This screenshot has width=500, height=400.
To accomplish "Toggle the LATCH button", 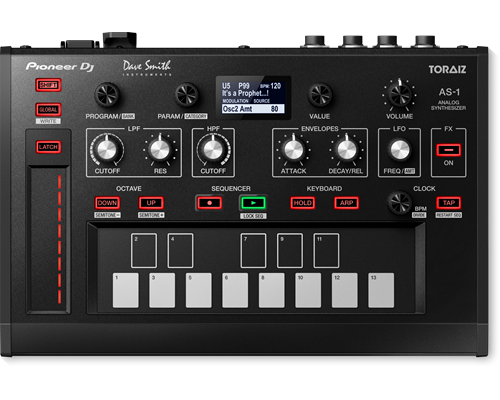I will click(48, 147).
